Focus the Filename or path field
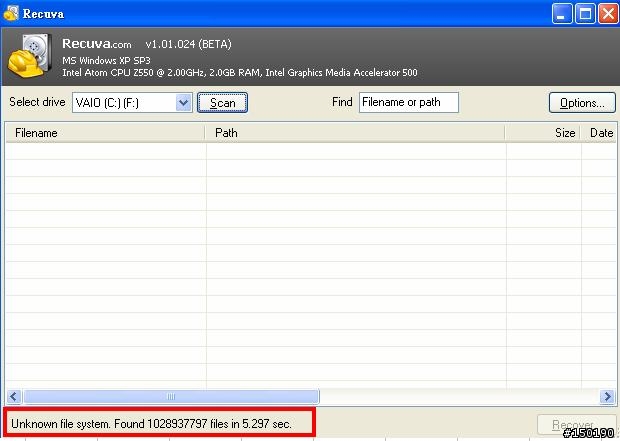This screenshot has width=620, height=441. pyautogui.click(x=409, y=102)
